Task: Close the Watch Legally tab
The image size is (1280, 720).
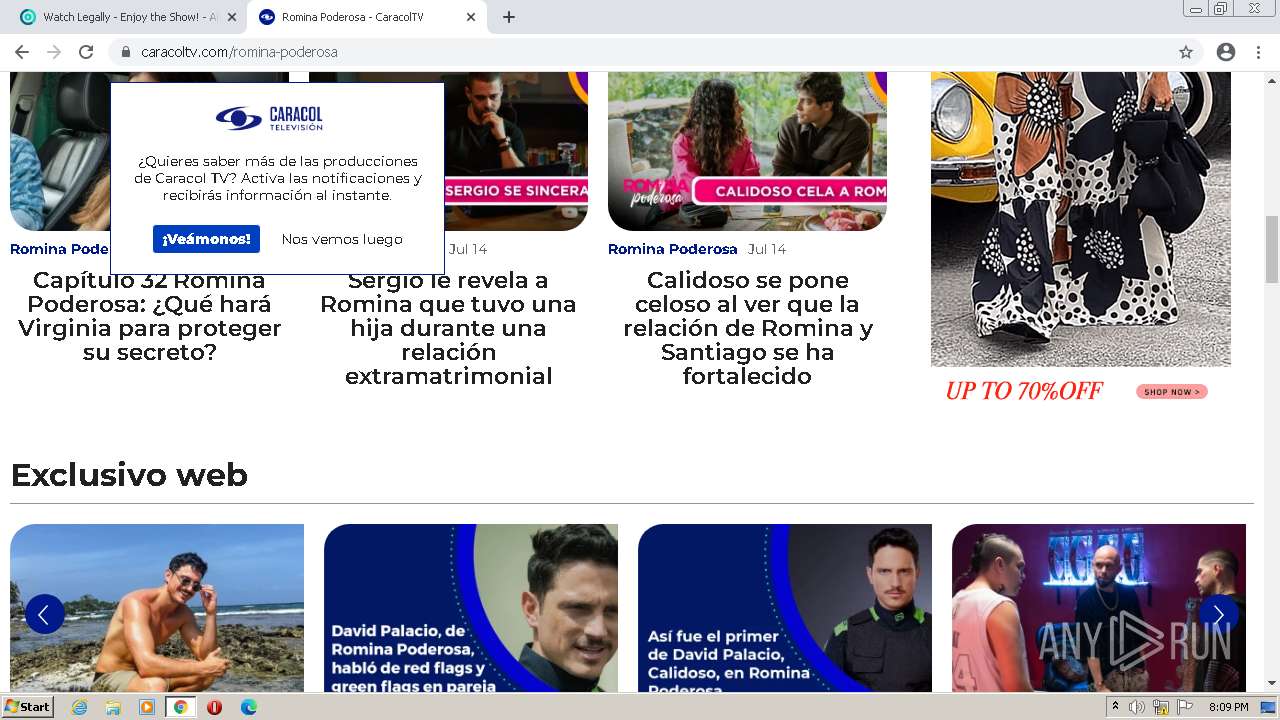Action: tap(232, 17)
